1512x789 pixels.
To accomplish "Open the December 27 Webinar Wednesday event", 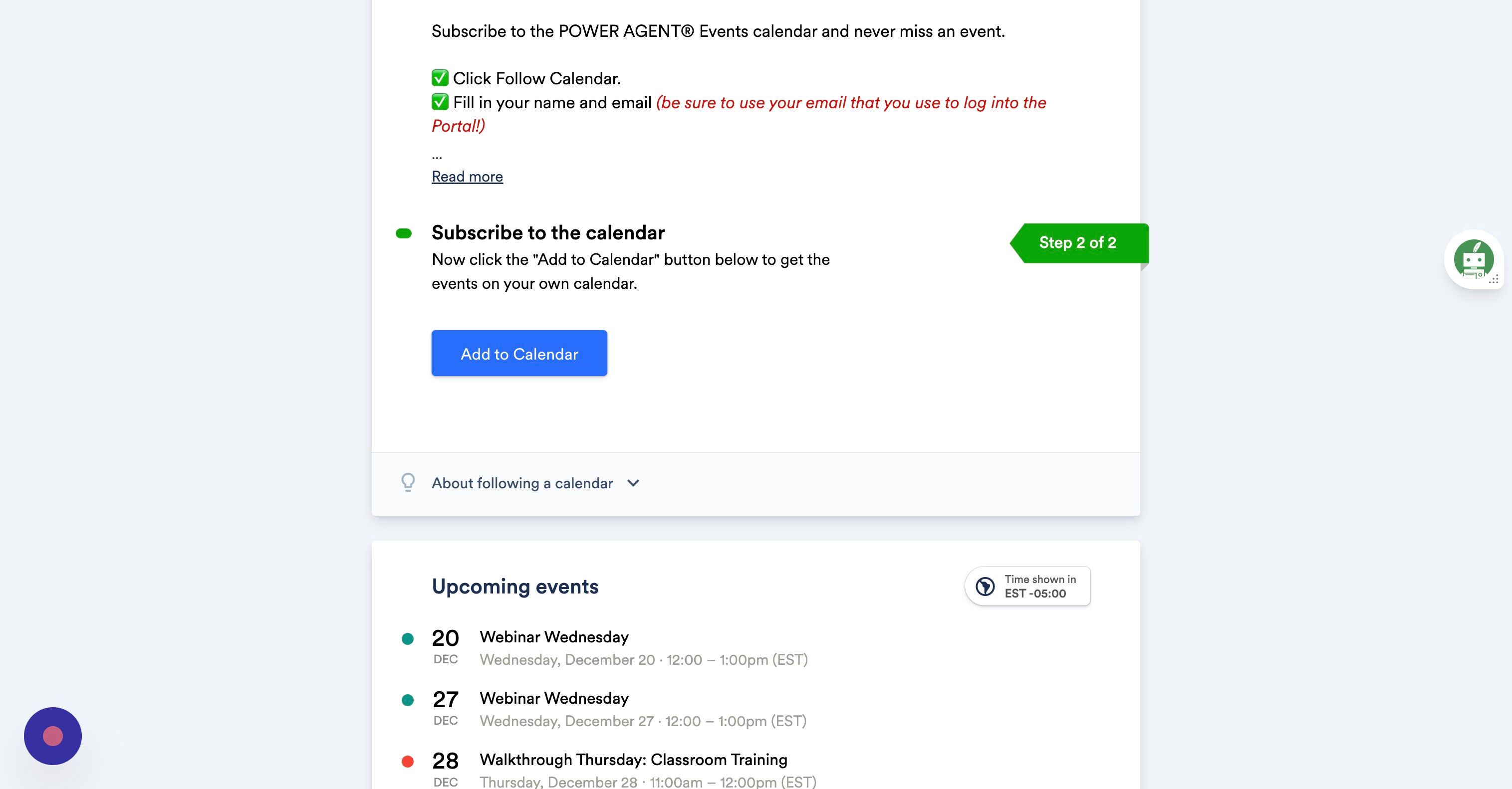I will click(553, 698).
